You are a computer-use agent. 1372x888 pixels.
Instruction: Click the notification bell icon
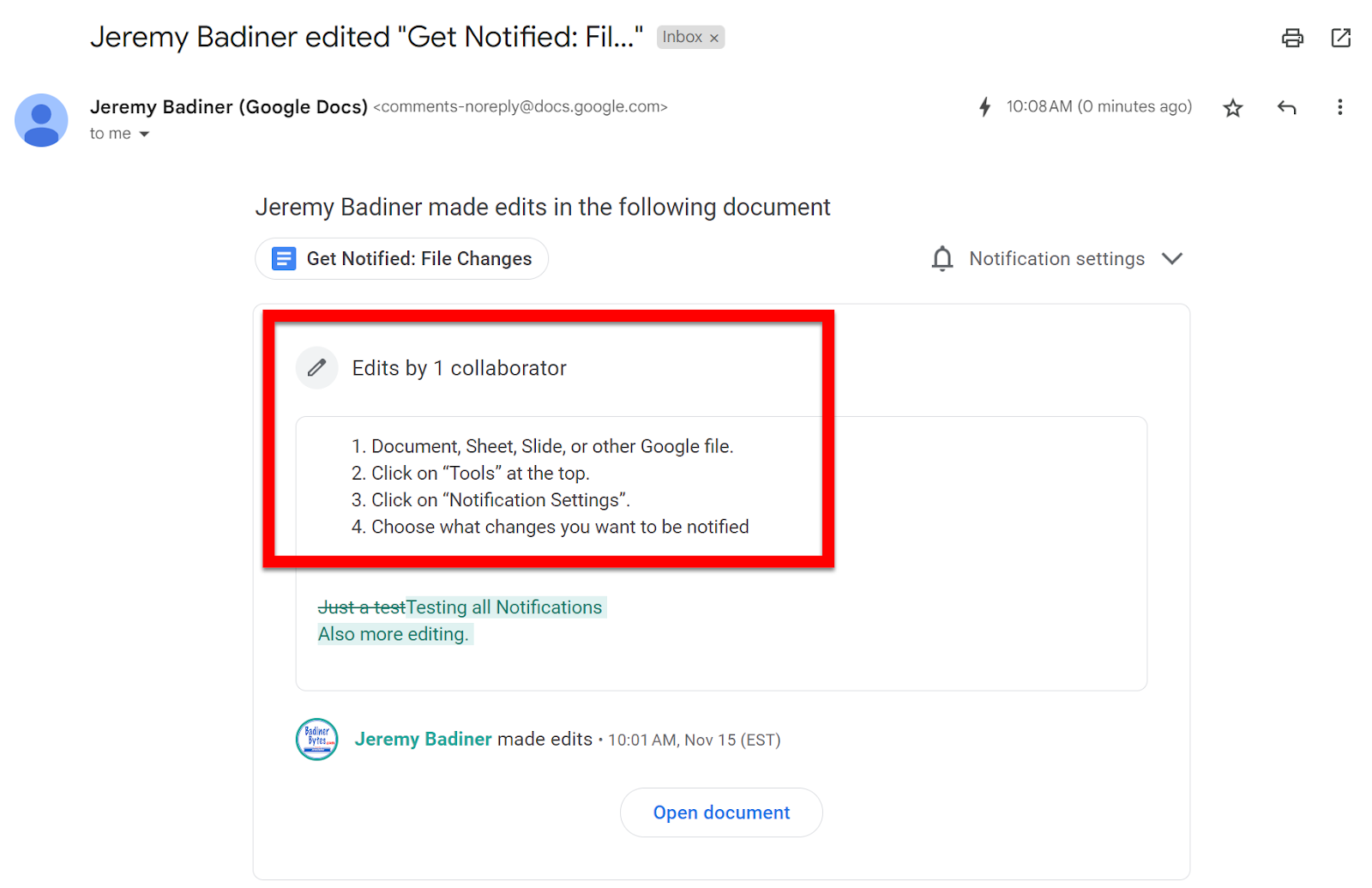tap(942, 259)
